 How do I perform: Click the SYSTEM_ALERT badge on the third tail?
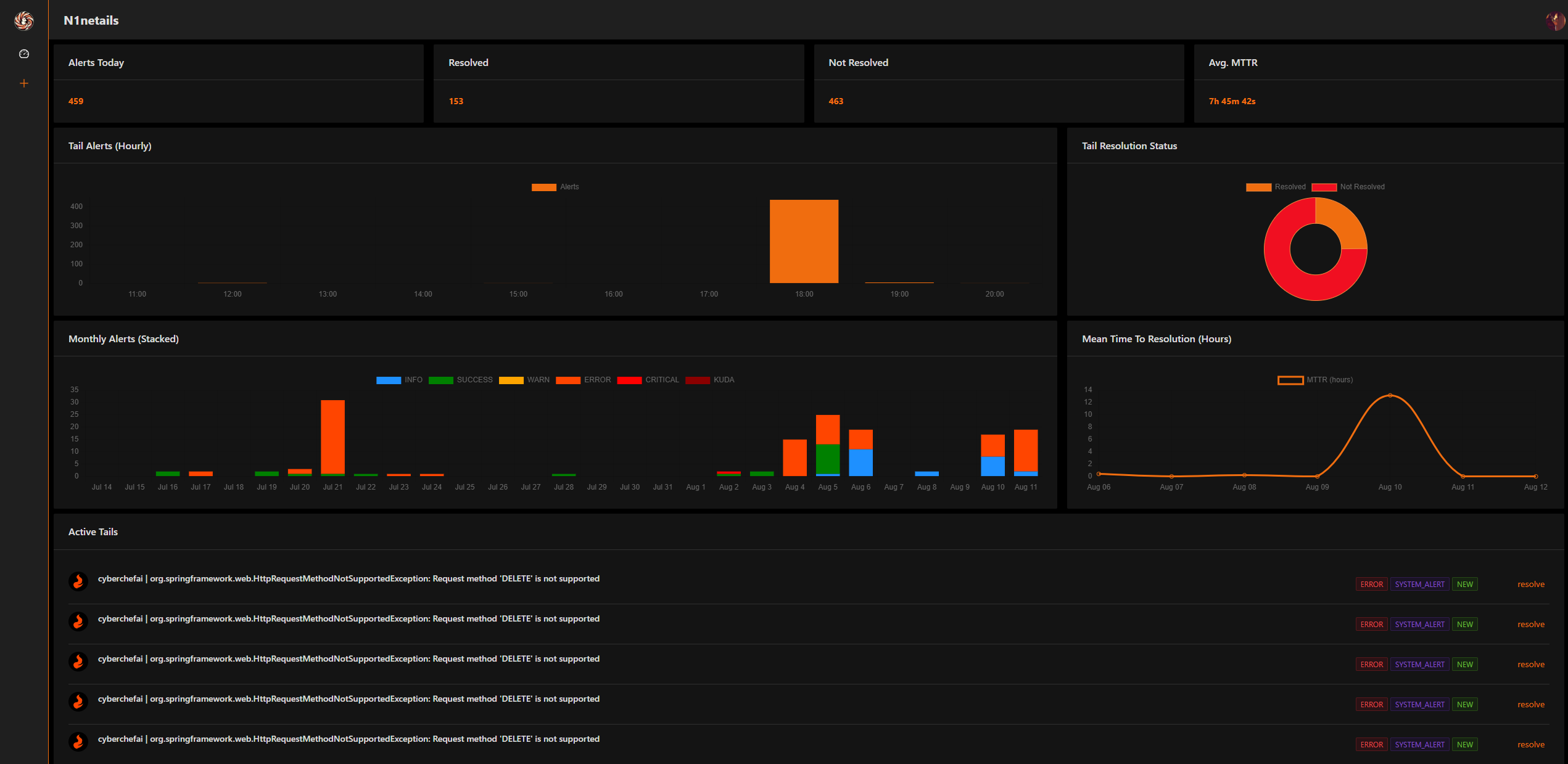tap(1420, 664)
